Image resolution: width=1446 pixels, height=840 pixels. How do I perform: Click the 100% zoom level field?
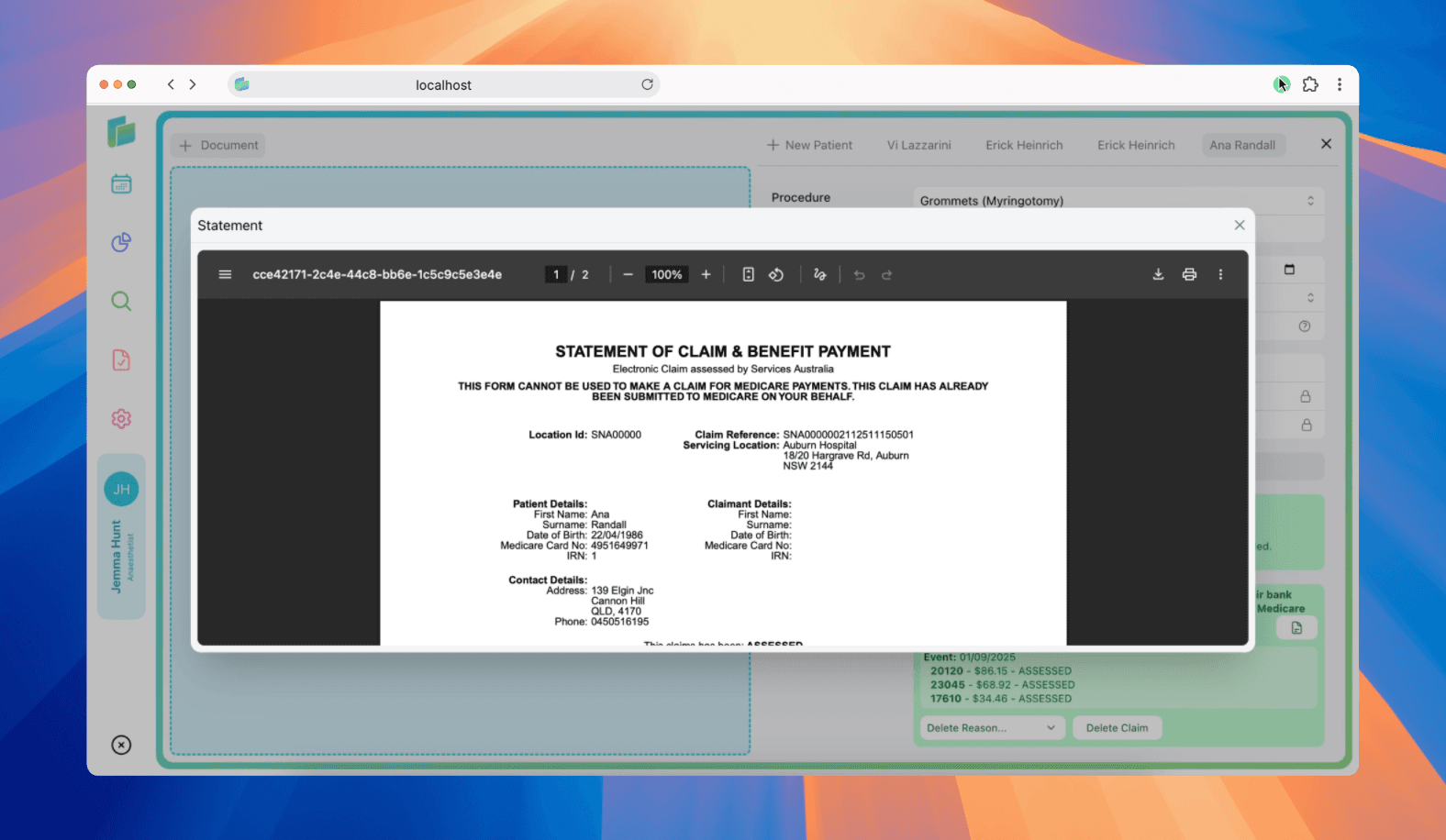(x=667, y=274)
